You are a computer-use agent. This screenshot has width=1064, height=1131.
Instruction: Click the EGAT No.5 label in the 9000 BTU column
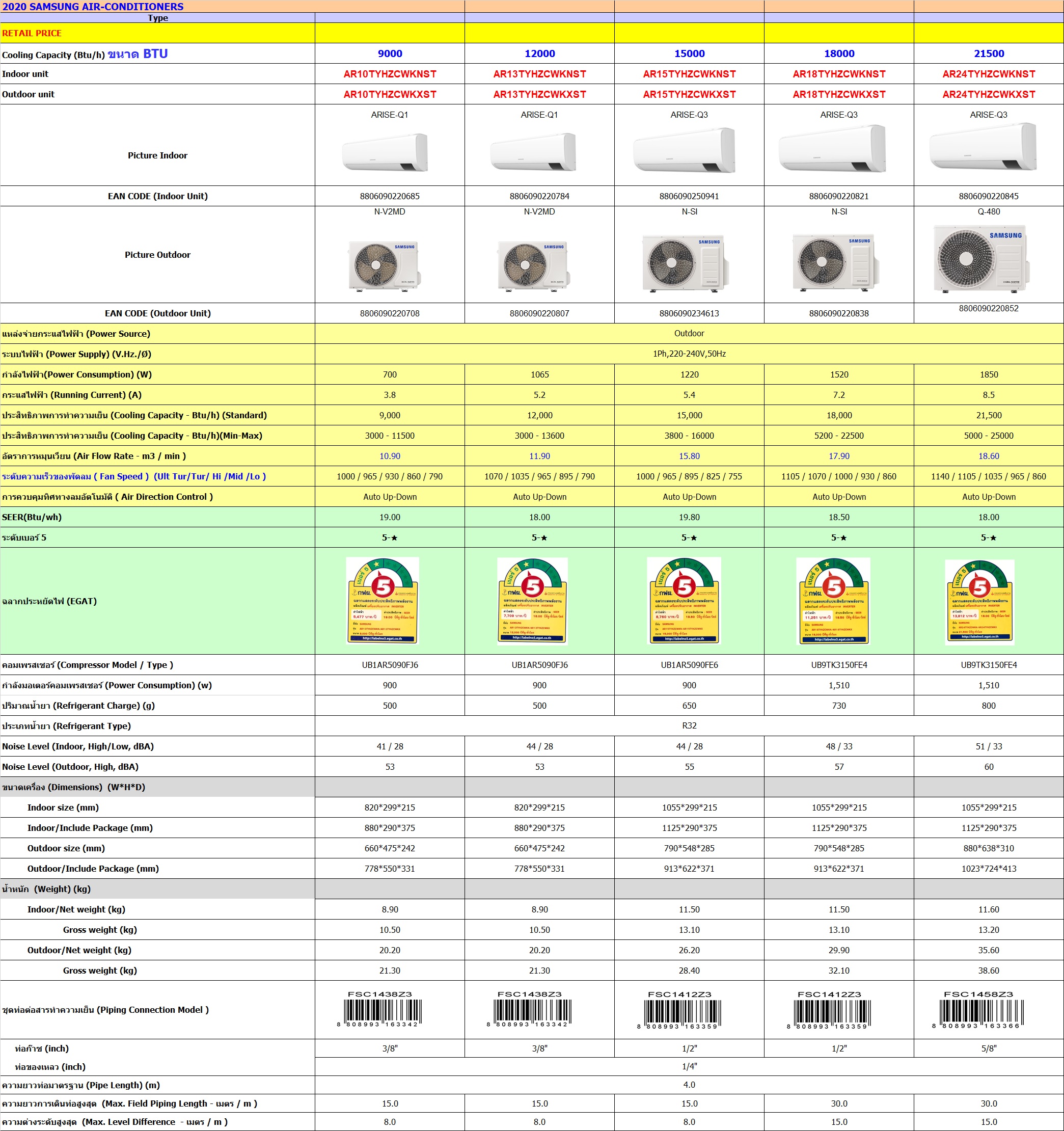click(383, 601)
